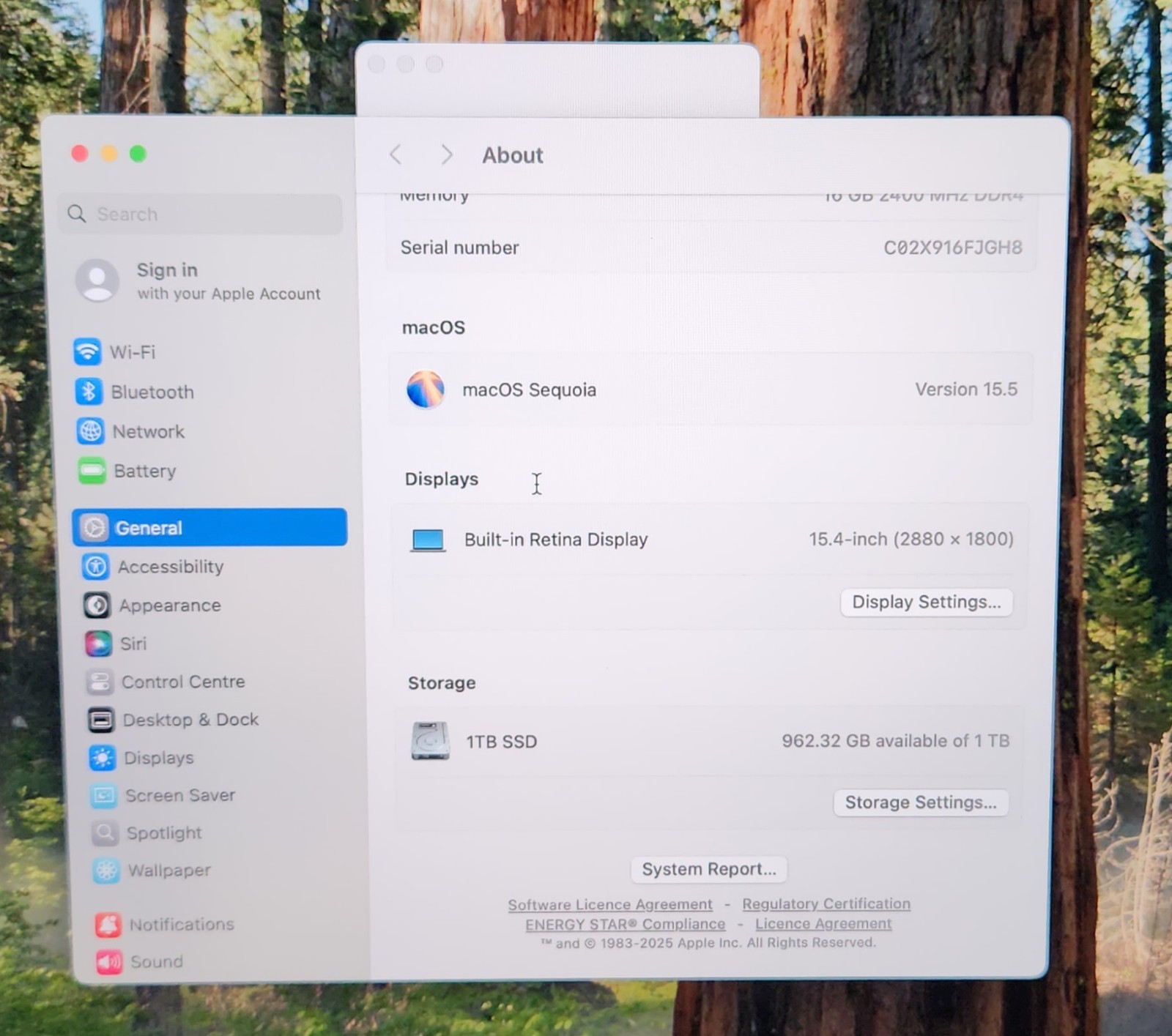
Task: Zoom the window with green button
Action: tap(138, 154)
